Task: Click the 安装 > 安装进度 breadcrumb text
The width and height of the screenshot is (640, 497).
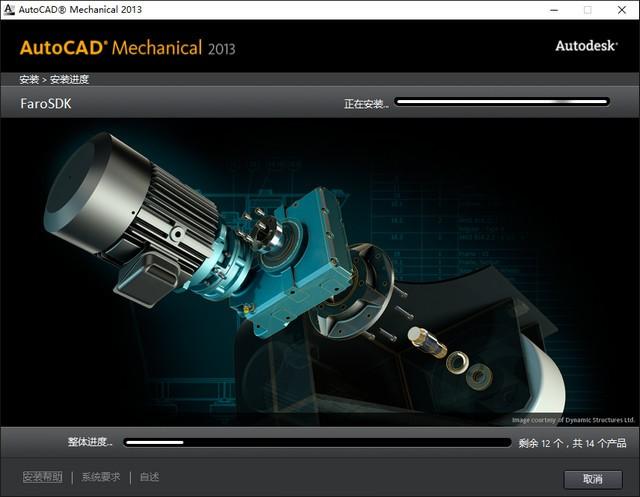Action: (x=54, y=79)
